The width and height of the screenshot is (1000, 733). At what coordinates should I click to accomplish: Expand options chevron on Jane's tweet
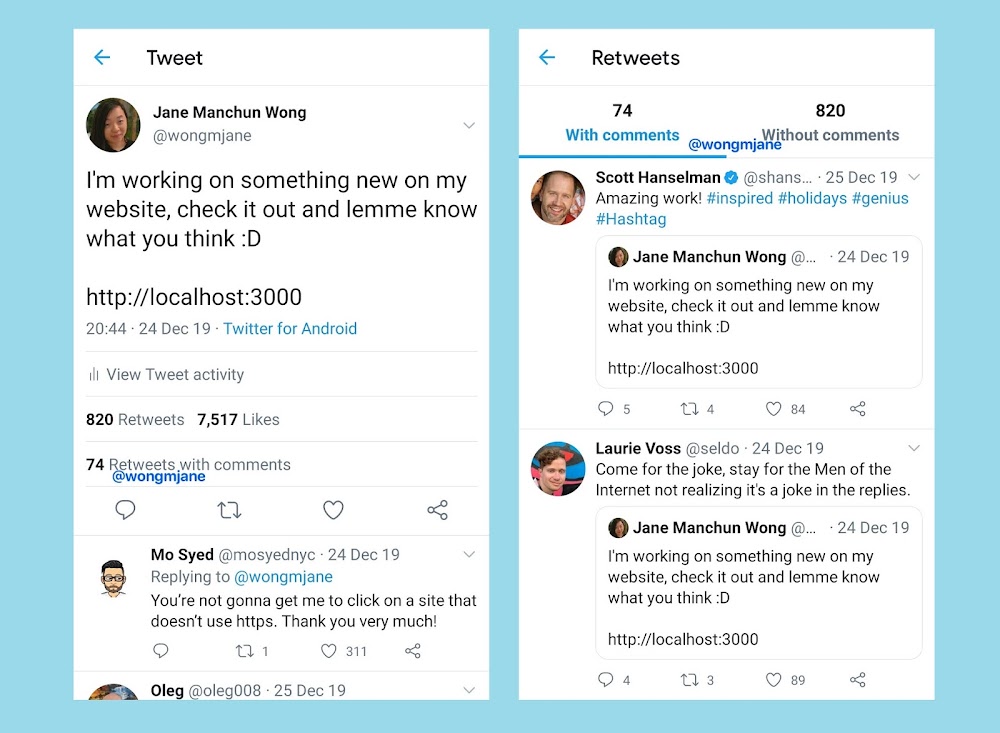click(469, 125)
